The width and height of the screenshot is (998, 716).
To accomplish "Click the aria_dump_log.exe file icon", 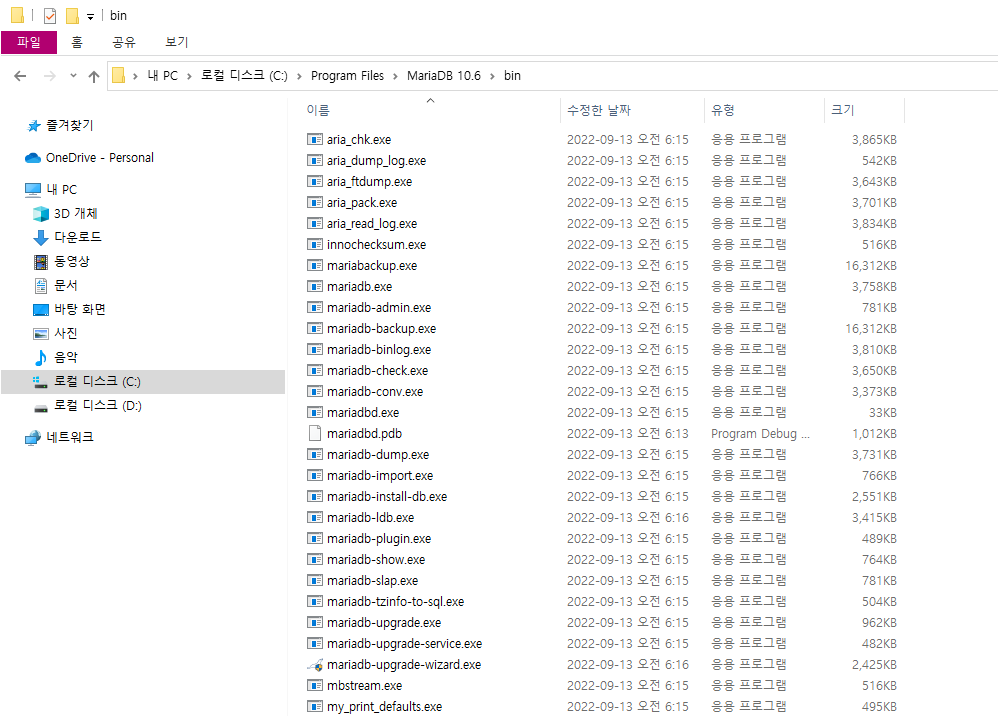I will click(x=314, y=160).
